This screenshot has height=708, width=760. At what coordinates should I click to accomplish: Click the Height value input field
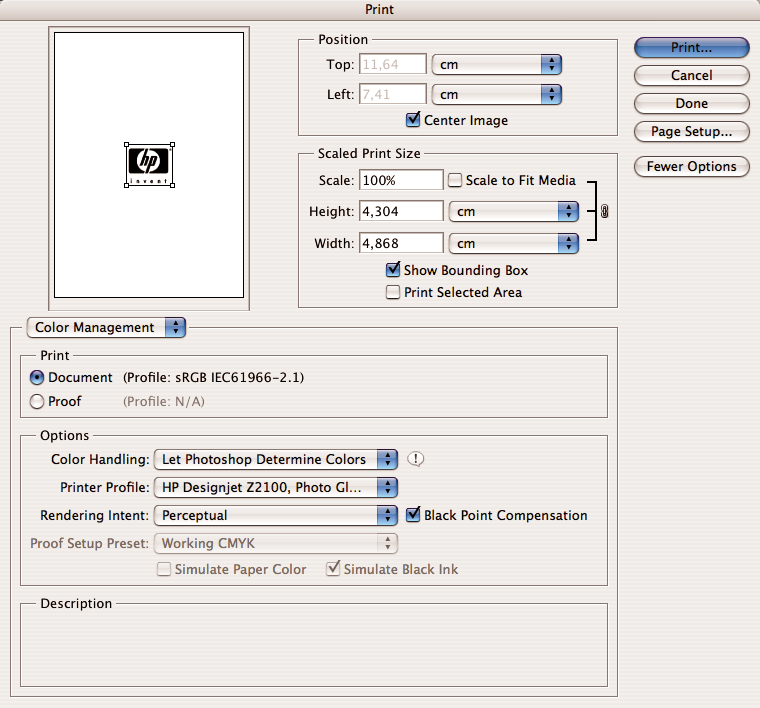401,211
